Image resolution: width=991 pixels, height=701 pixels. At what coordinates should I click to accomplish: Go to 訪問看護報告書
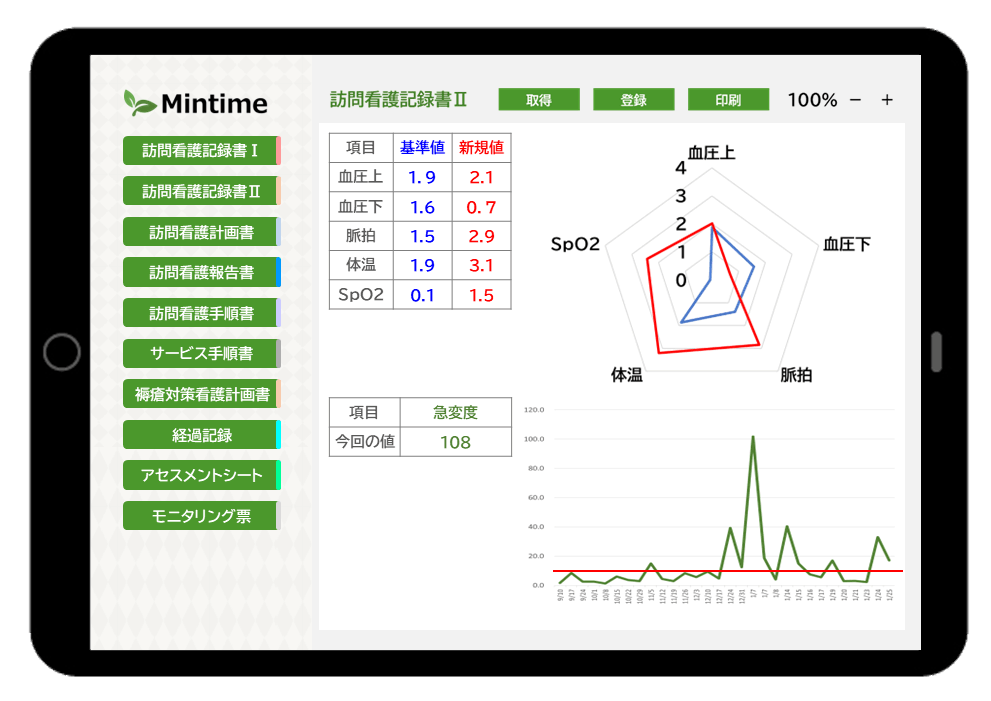(x=200, y=272)
